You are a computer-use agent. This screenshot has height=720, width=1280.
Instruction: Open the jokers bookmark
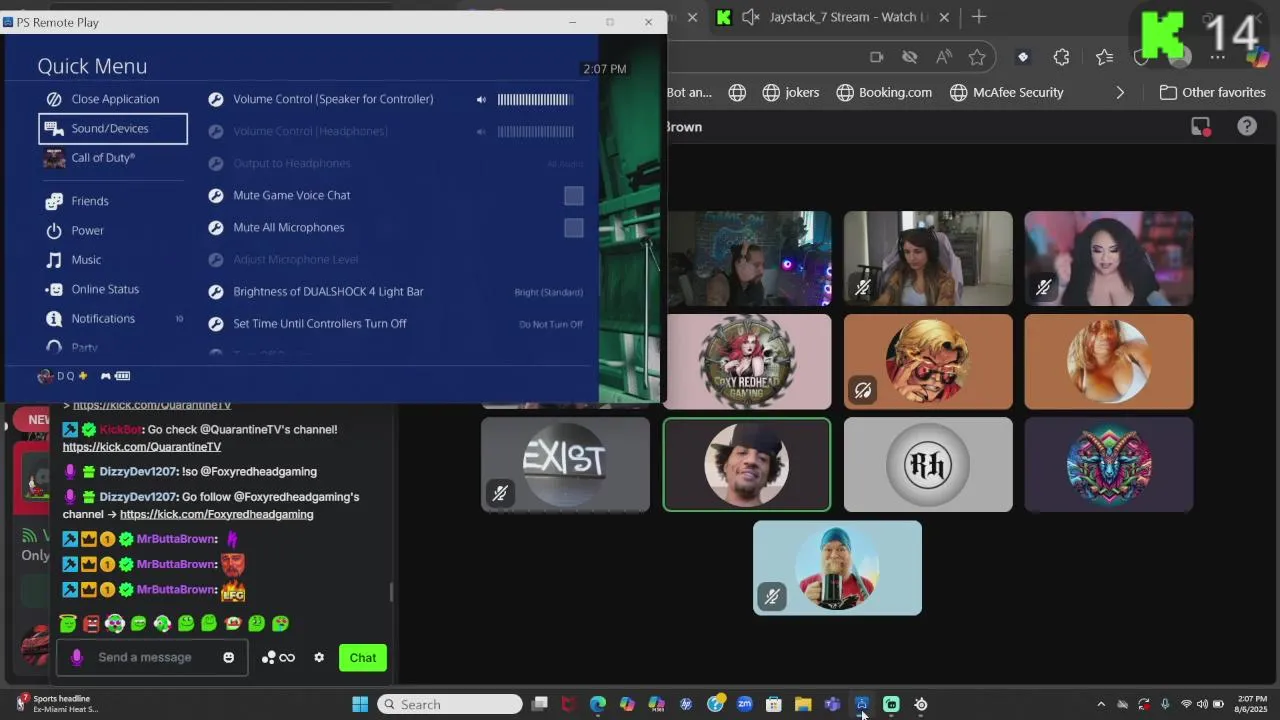pyautogui.click(x=790, y=92)
